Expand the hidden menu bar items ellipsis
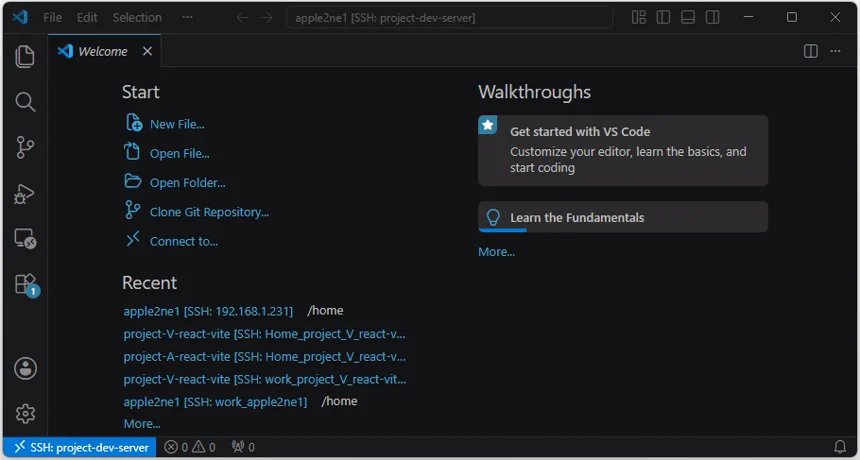 click(188, 18)
